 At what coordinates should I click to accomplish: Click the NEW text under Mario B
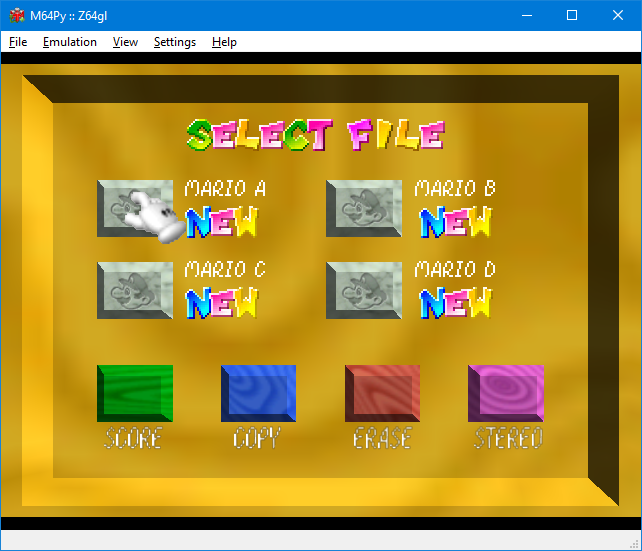[x=455, y=222]
